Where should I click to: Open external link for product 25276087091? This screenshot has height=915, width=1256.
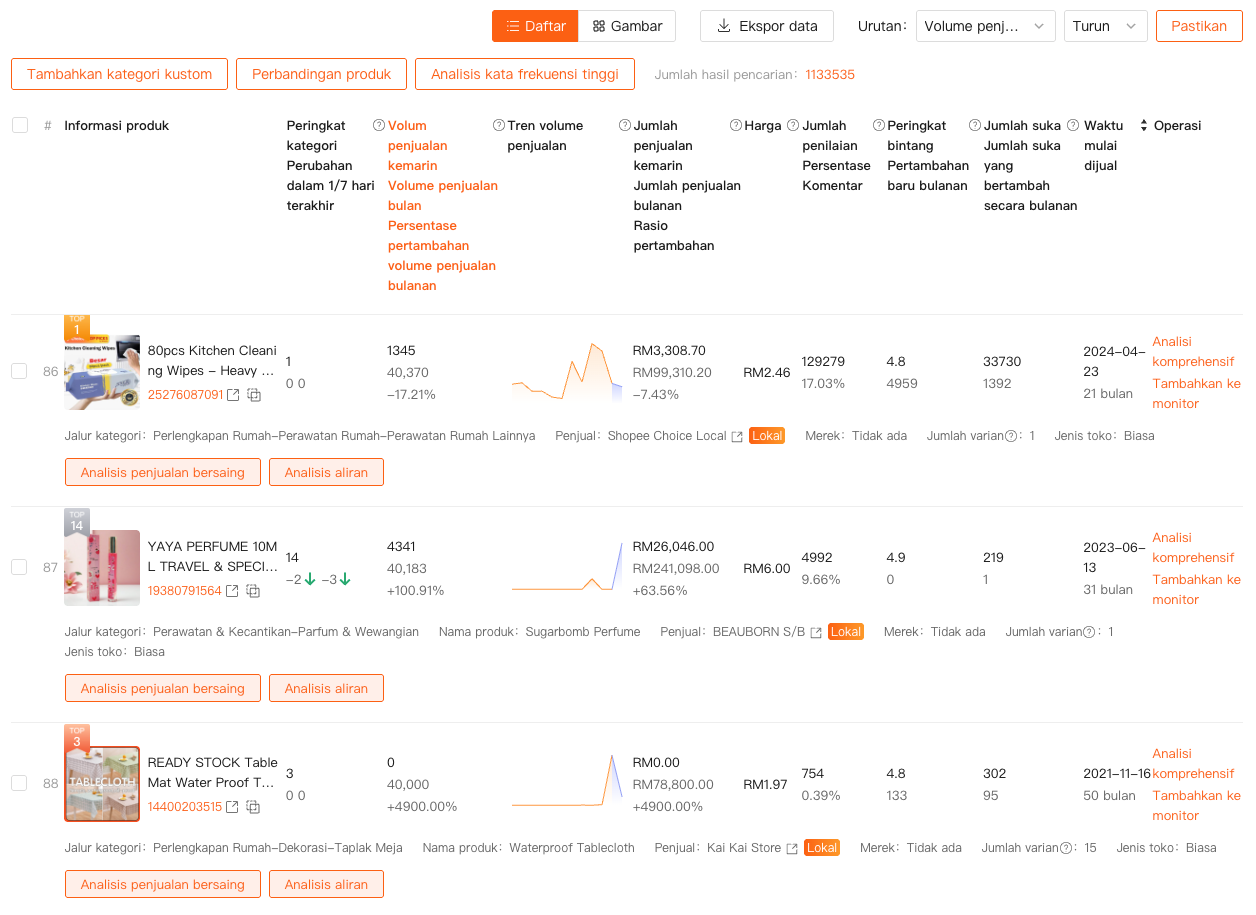point(233,395)
